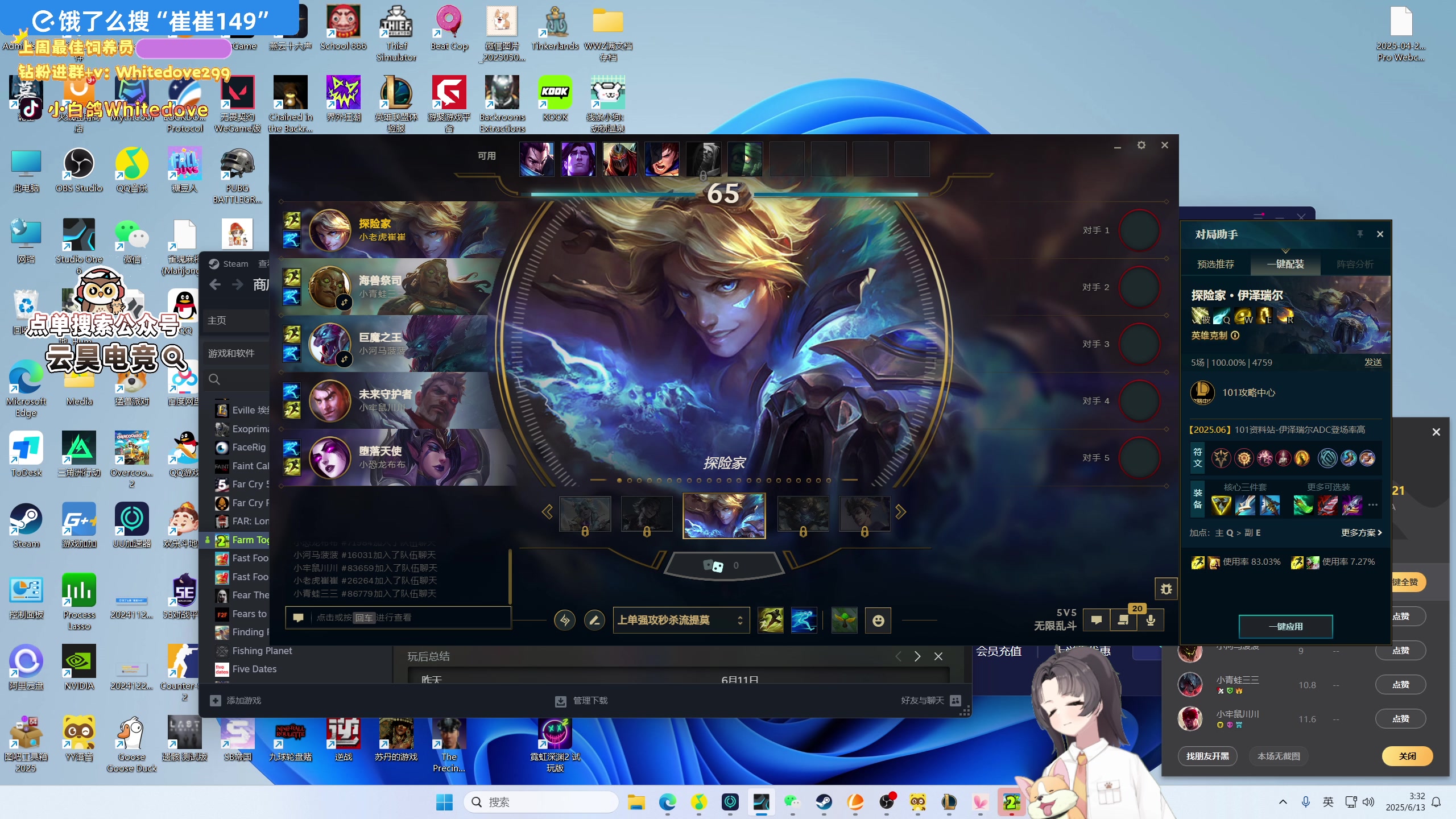1456x819 pixels.
Task: Open the missions scroll icon with 20 badge
Action: pyautogui.click(x=1123, y=620)
